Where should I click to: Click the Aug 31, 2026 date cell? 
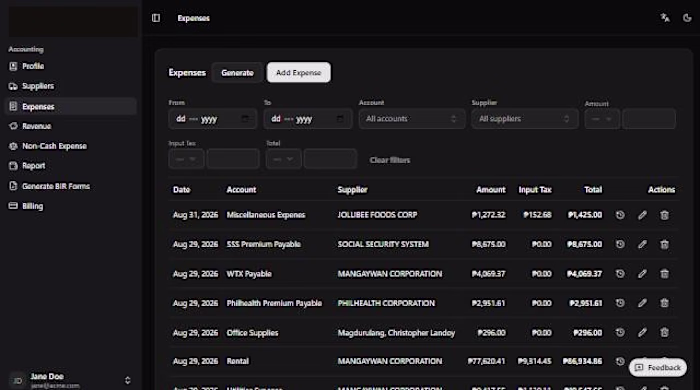(195, 215)
